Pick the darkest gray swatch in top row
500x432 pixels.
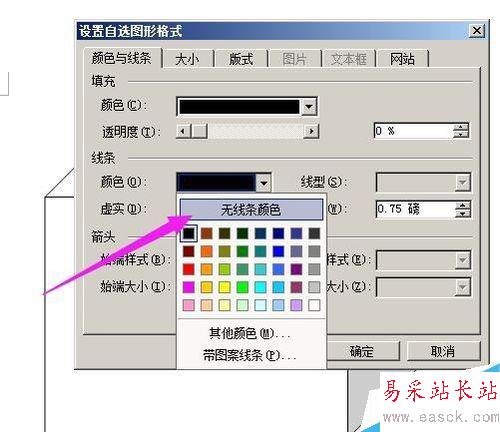314,233
